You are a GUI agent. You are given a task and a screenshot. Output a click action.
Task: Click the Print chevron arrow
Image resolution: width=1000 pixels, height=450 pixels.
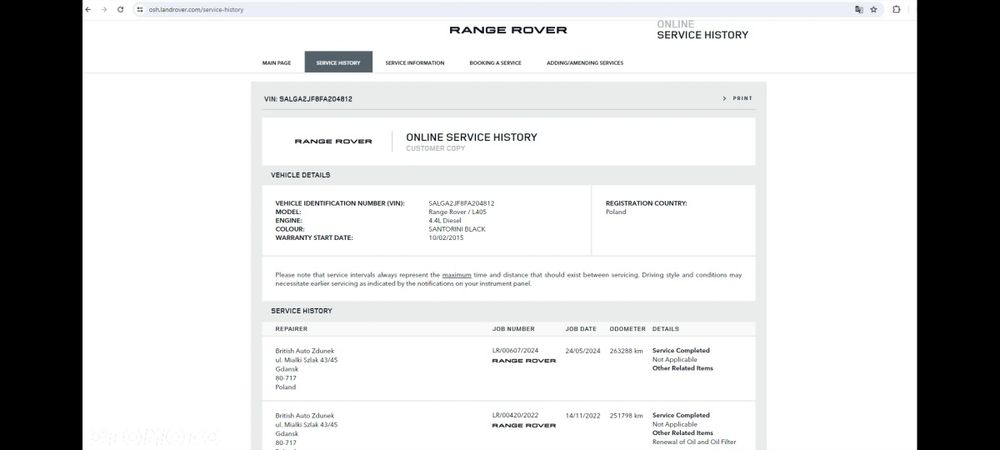(x=724, y=99)
